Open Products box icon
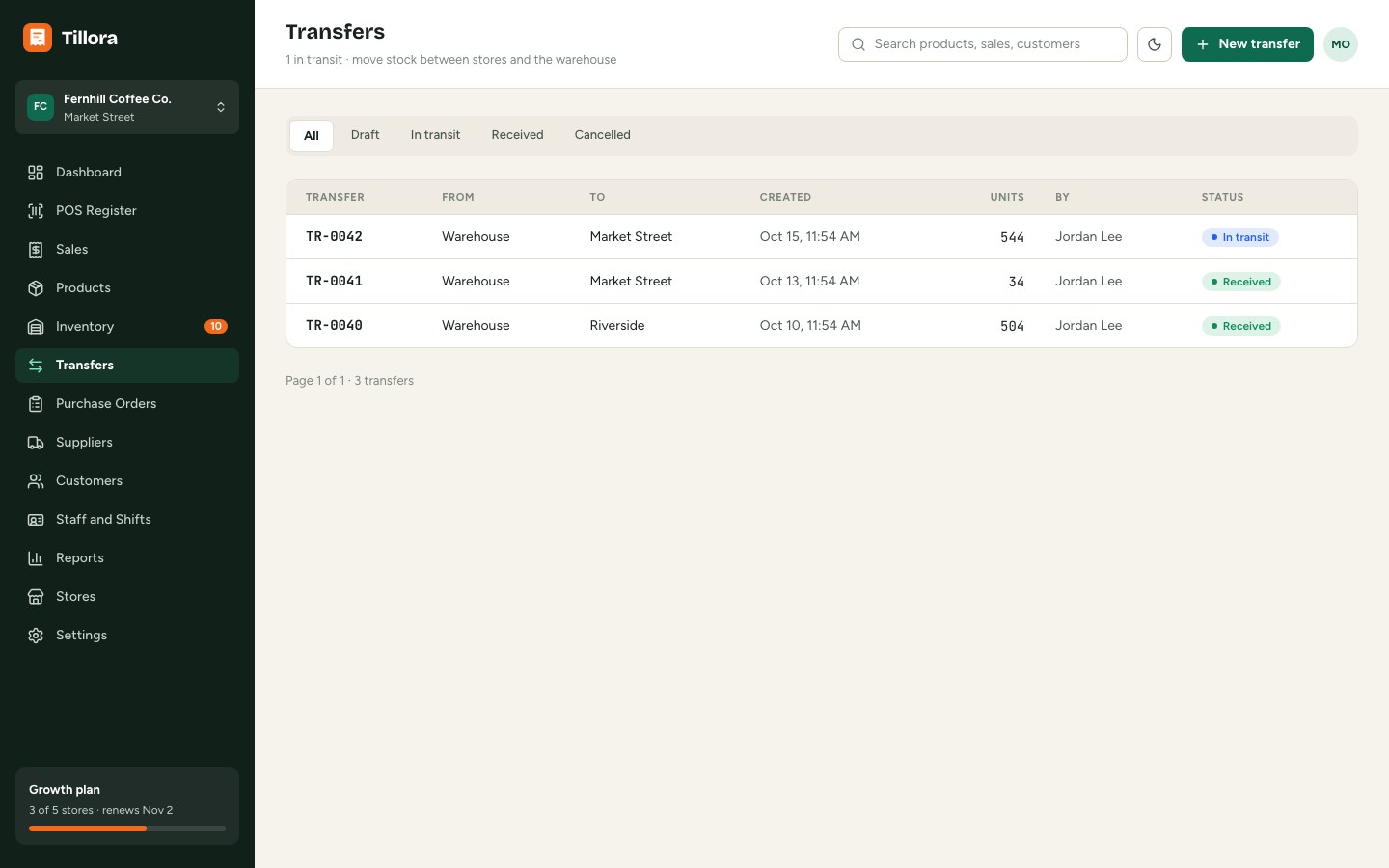Image resolution: width=1389 pixels, height=868 pixels. coord(36,288)
